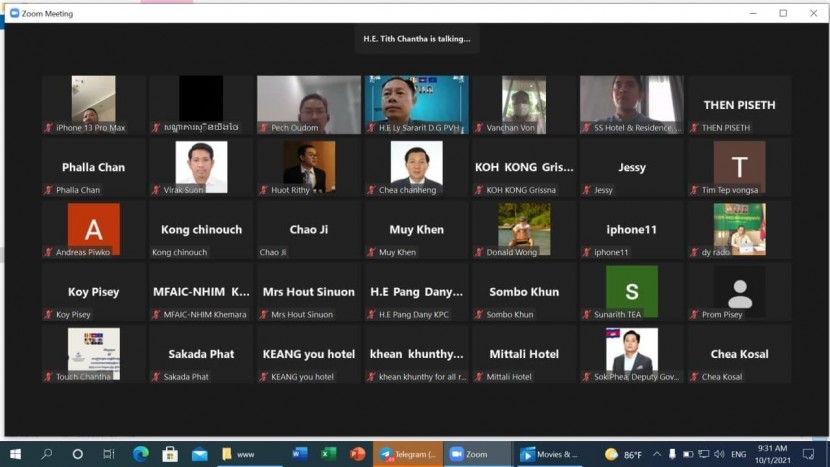Click the muted mic icon beside Pech Oudom
This screenshot has height=467, width=830.
coord(263,128)
